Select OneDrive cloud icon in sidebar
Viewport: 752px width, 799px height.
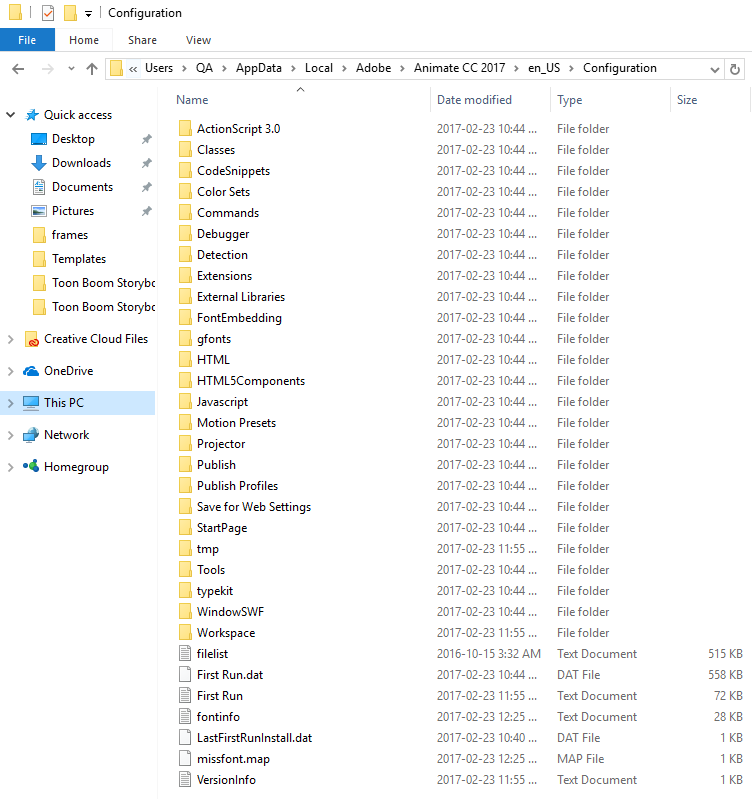point(31,371)
